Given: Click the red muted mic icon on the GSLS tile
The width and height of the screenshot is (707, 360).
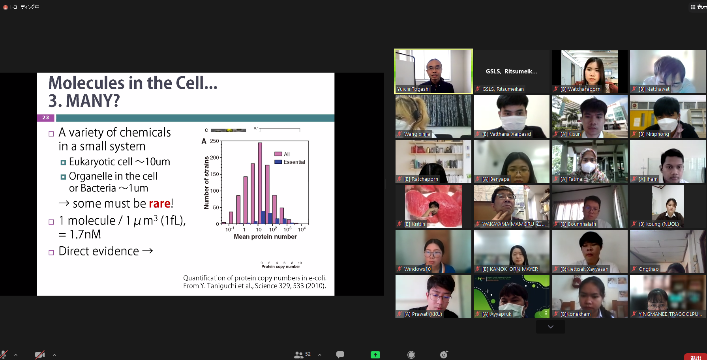Looking at the screenshot, I should tap(478, 89).
